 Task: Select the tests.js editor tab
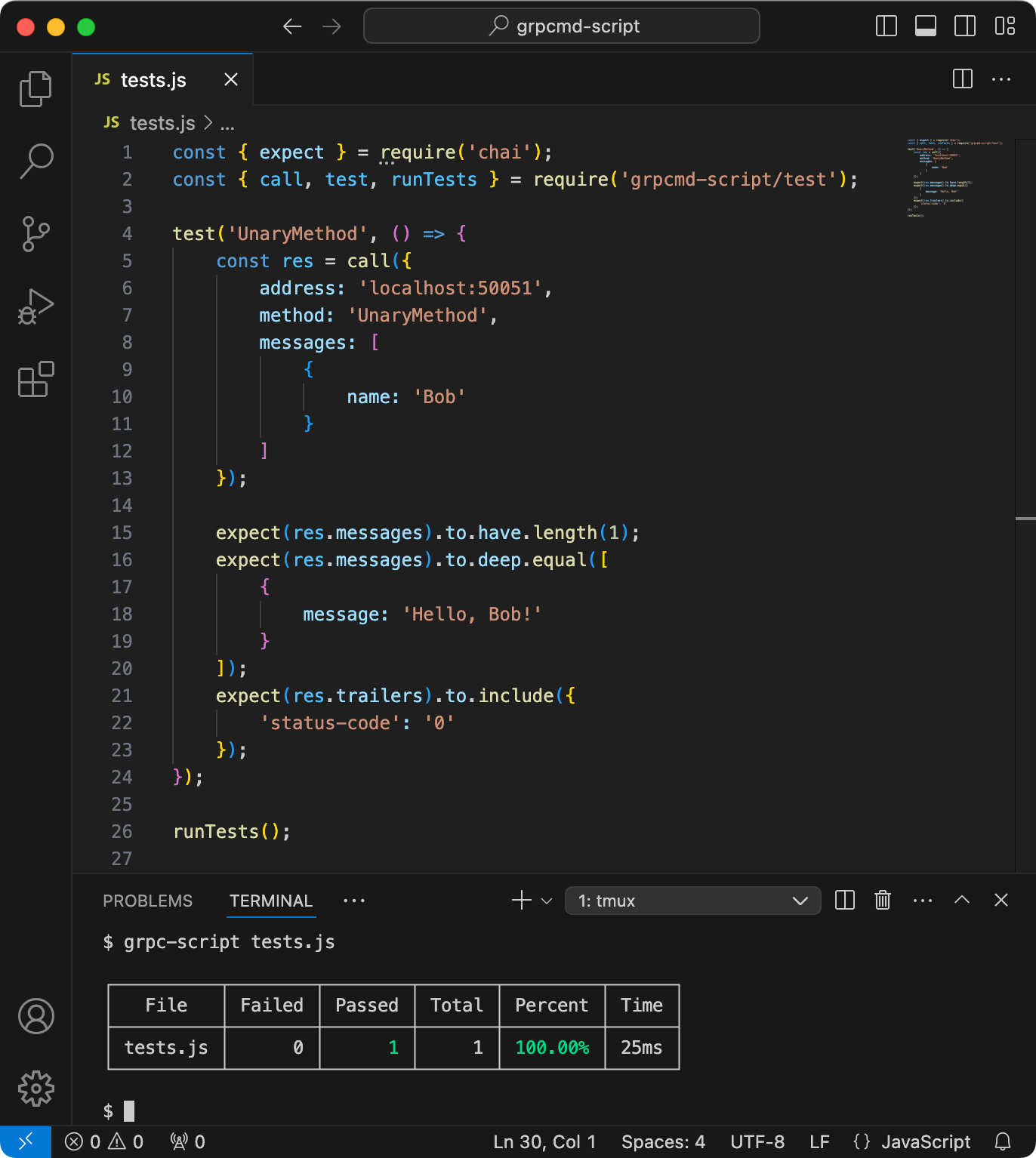coord(162,79)
